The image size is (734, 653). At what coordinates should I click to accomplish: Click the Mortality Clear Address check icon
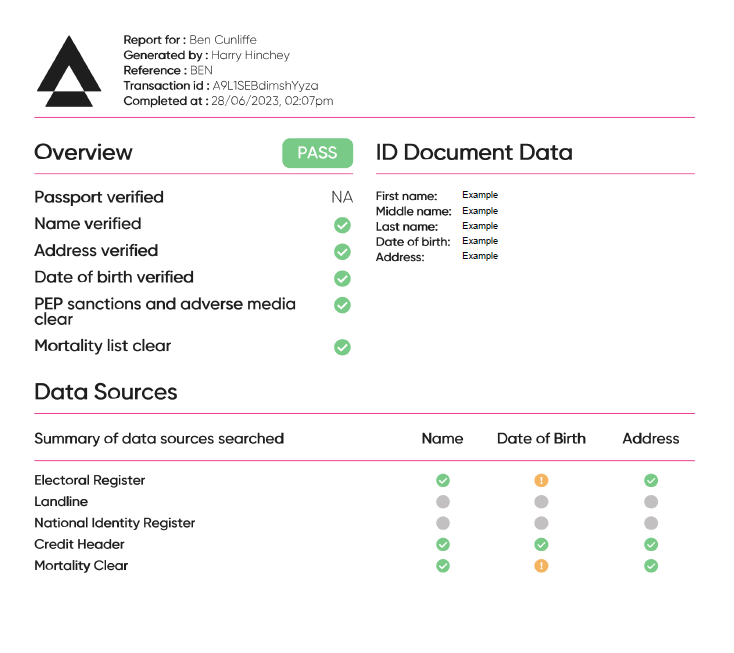point(651,566)
